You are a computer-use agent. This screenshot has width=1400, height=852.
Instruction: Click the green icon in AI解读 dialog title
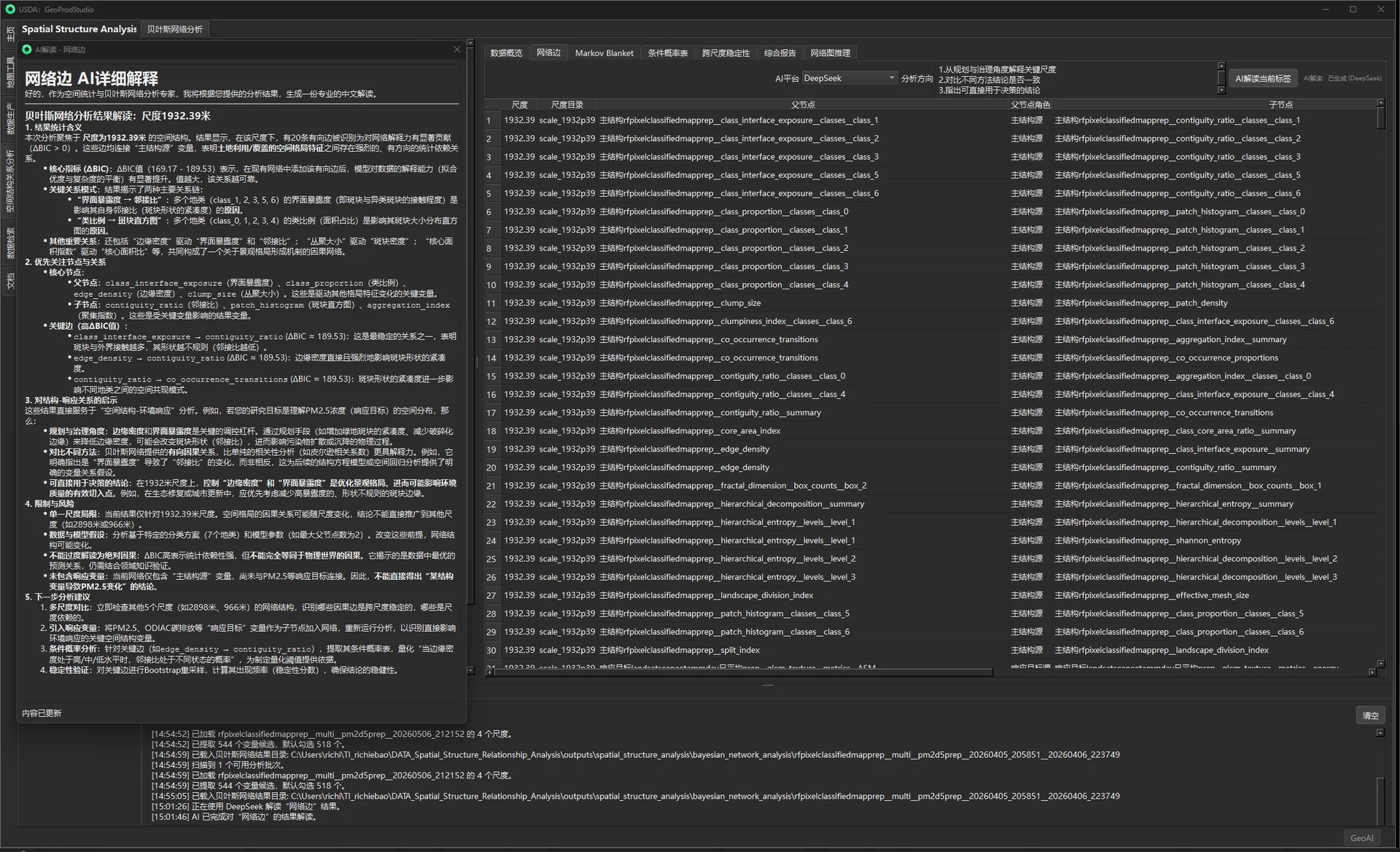[27, 50]
